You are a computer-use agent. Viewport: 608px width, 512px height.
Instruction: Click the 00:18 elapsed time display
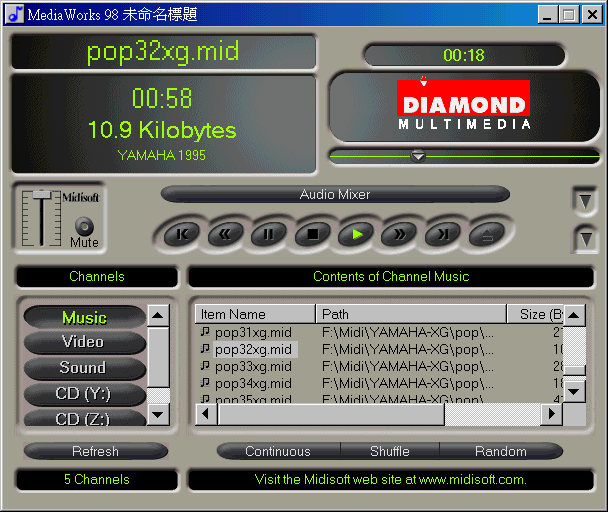[464, 55]
